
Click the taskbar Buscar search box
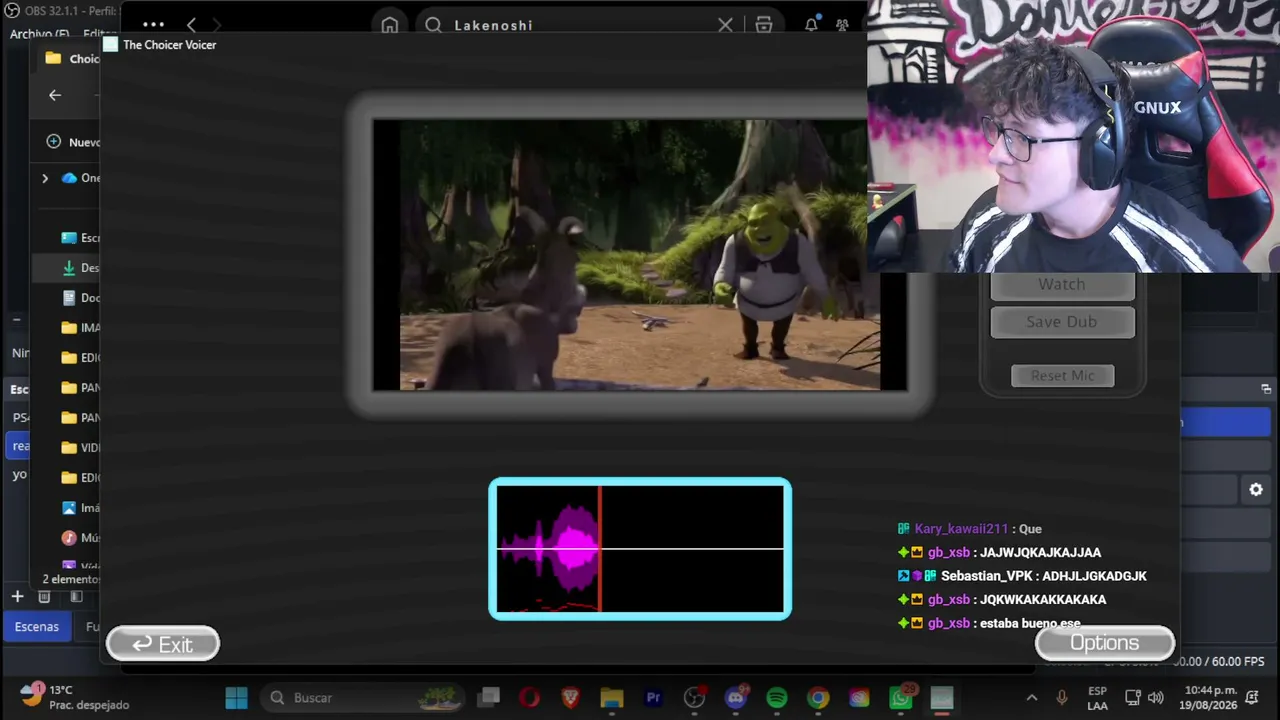point(365,698)
